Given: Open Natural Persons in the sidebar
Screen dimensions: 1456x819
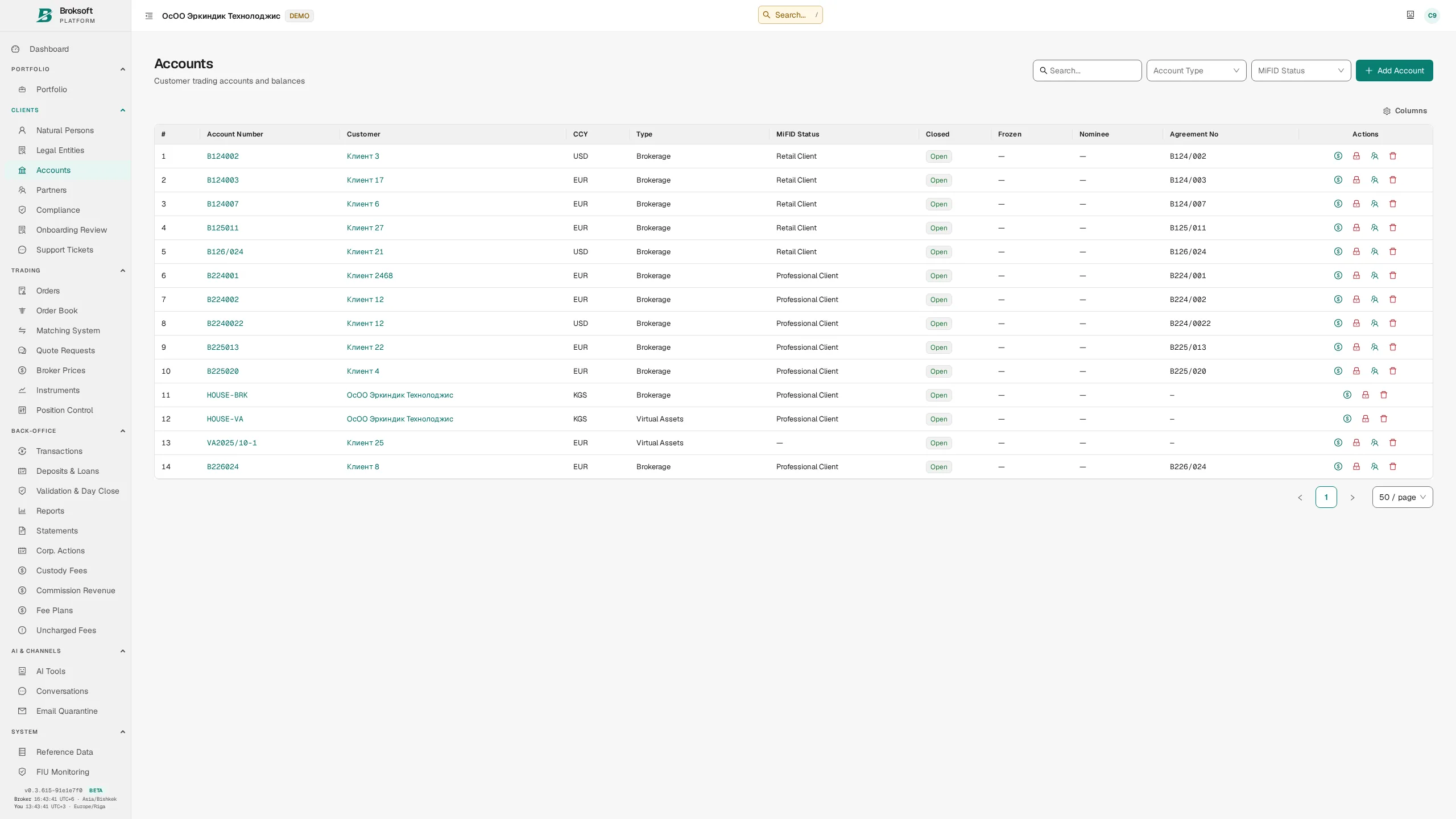Looking at the screenshot, I should point(65,130).
